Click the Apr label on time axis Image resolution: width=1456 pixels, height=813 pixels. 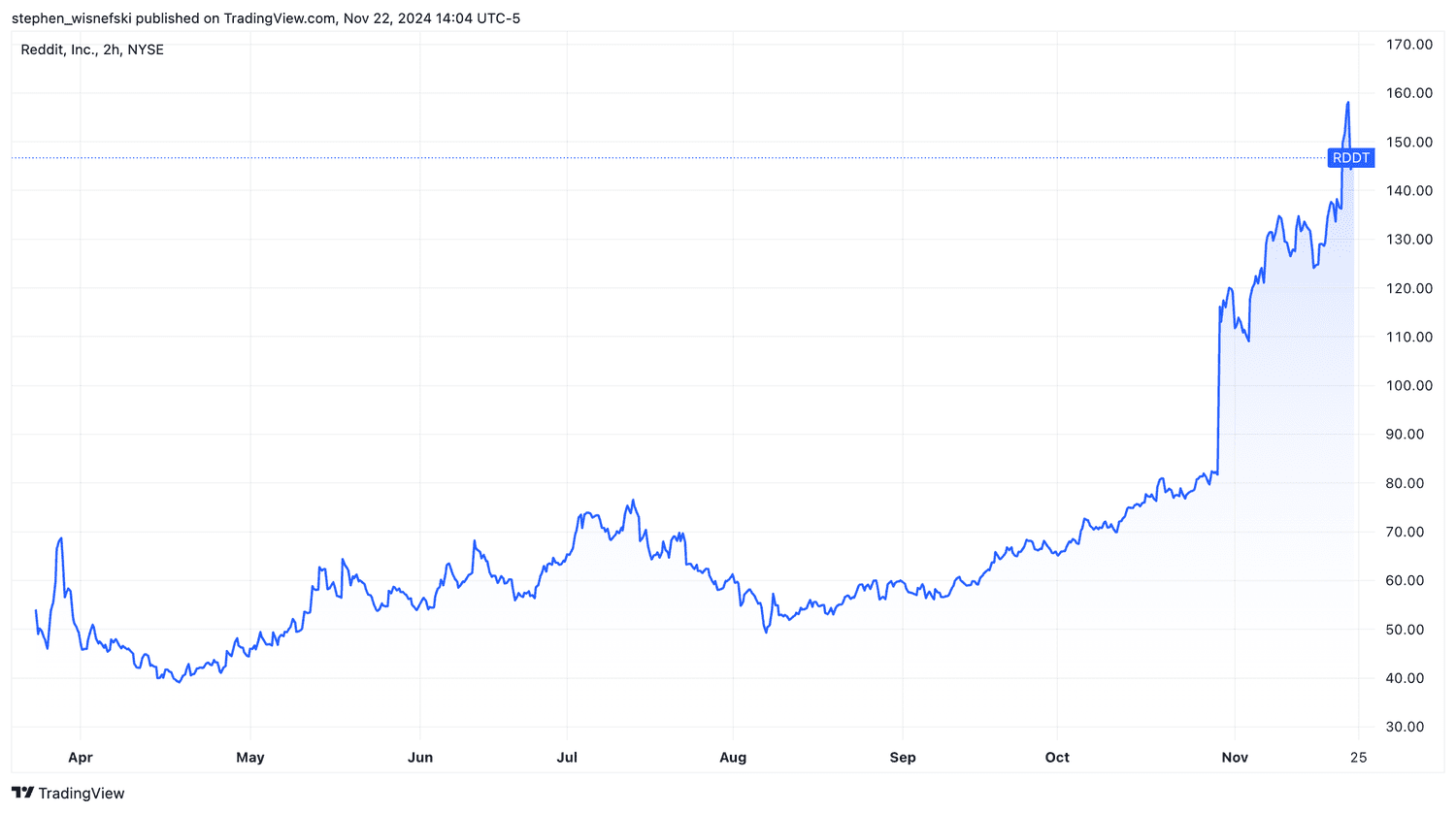coord(81,758)
